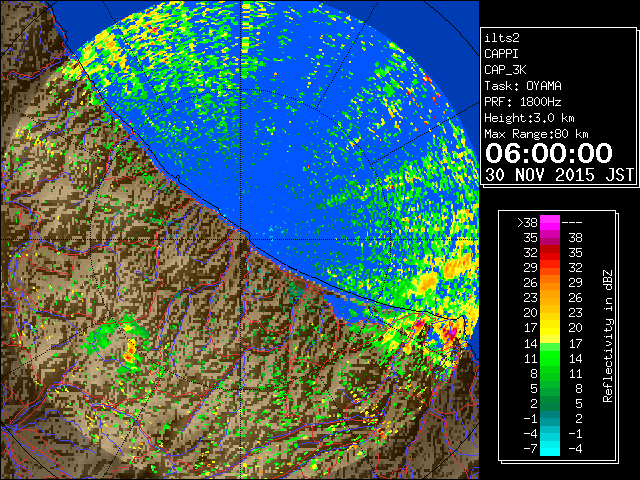Click the '30 NOV 2015 JST' date
The height and width of the screenshot is (480, 640).
[559, 175]
